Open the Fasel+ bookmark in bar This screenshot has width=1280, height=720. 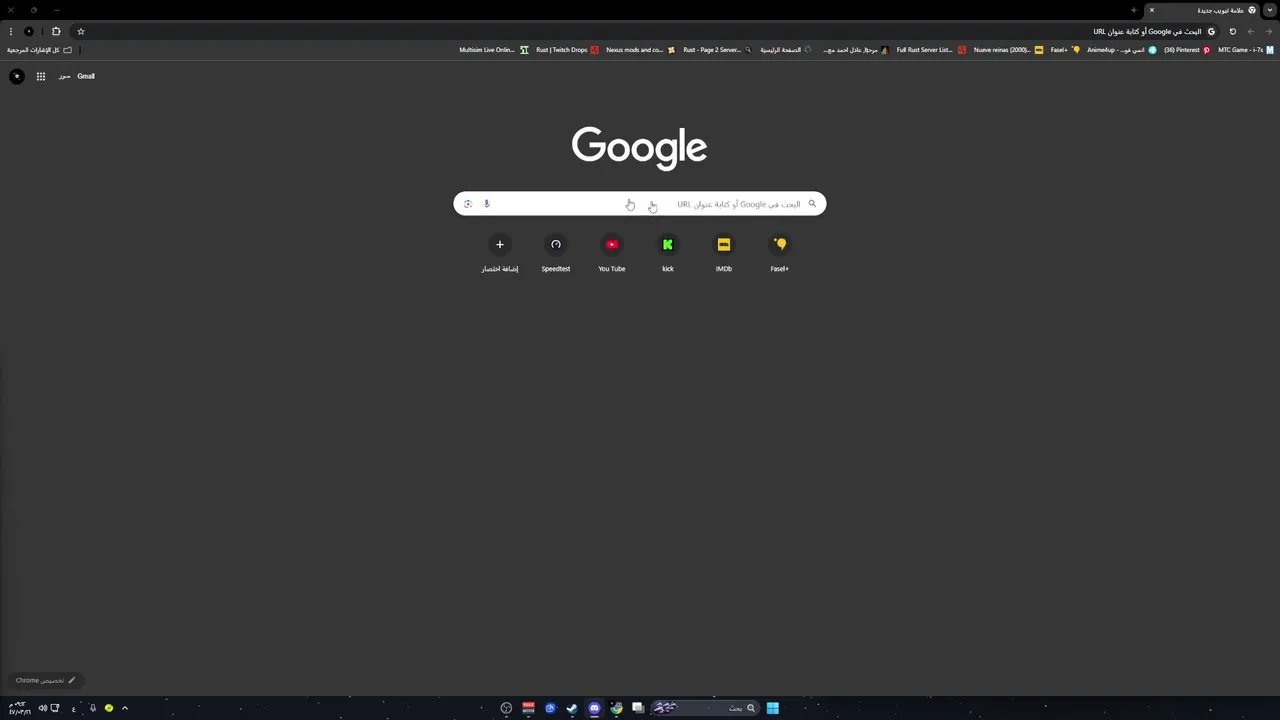click(x=1065, y=50)
